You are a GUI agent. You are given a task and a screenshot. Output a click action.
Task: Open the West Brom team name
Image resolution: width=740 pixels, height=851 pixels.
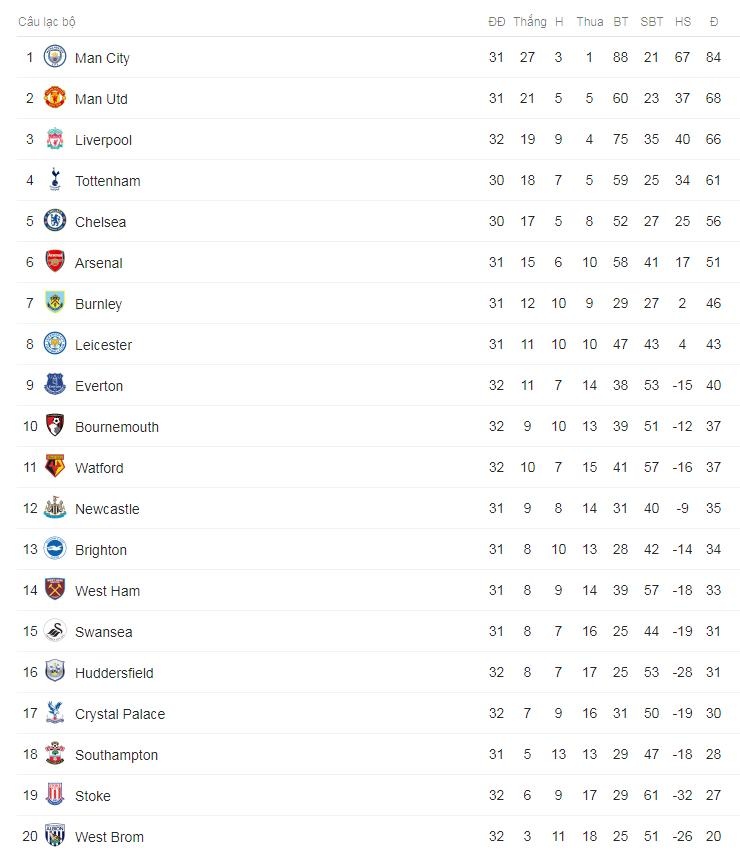(109, 837)
